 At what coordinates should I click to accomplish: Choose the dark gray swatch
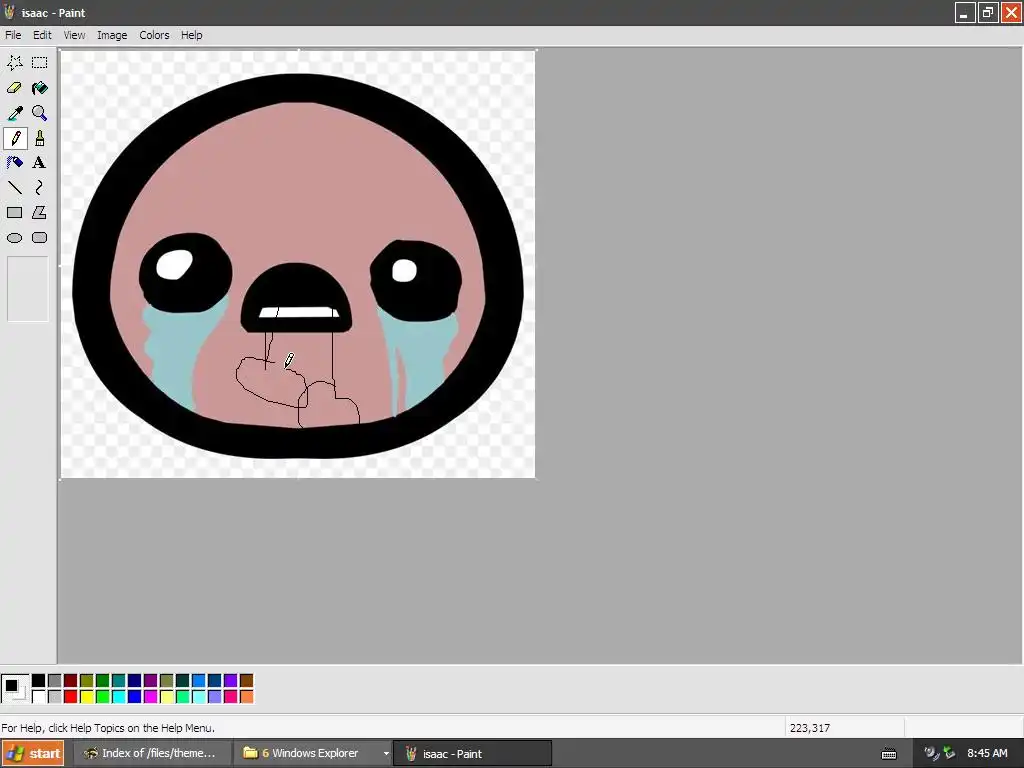pos(55,680)
